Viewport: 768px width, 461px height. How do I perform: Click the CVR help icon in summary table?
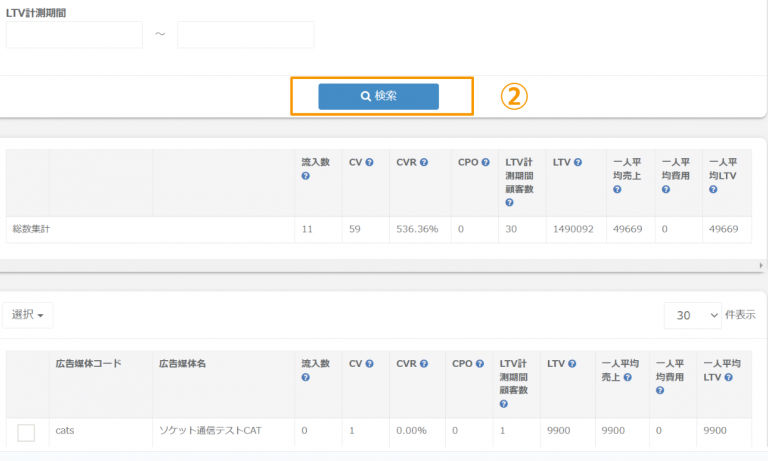tap(424, 162)
